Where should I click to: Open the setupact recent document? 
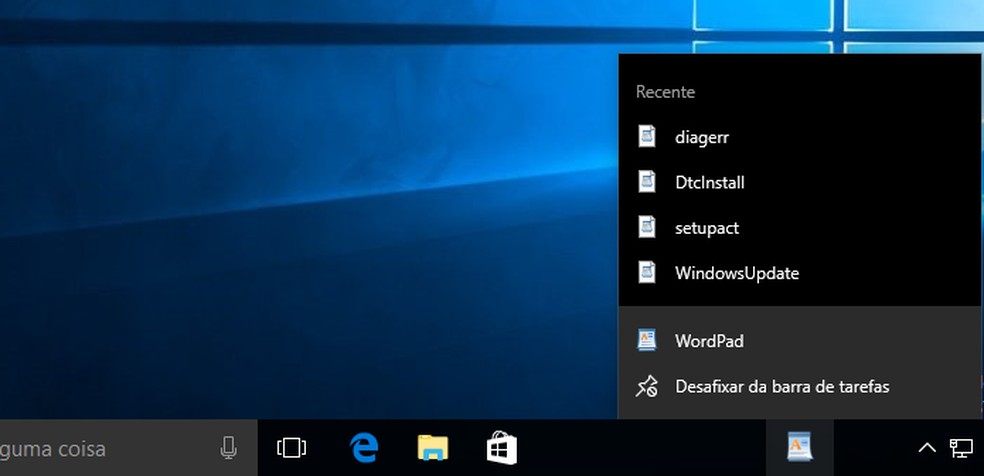[800, 227]
